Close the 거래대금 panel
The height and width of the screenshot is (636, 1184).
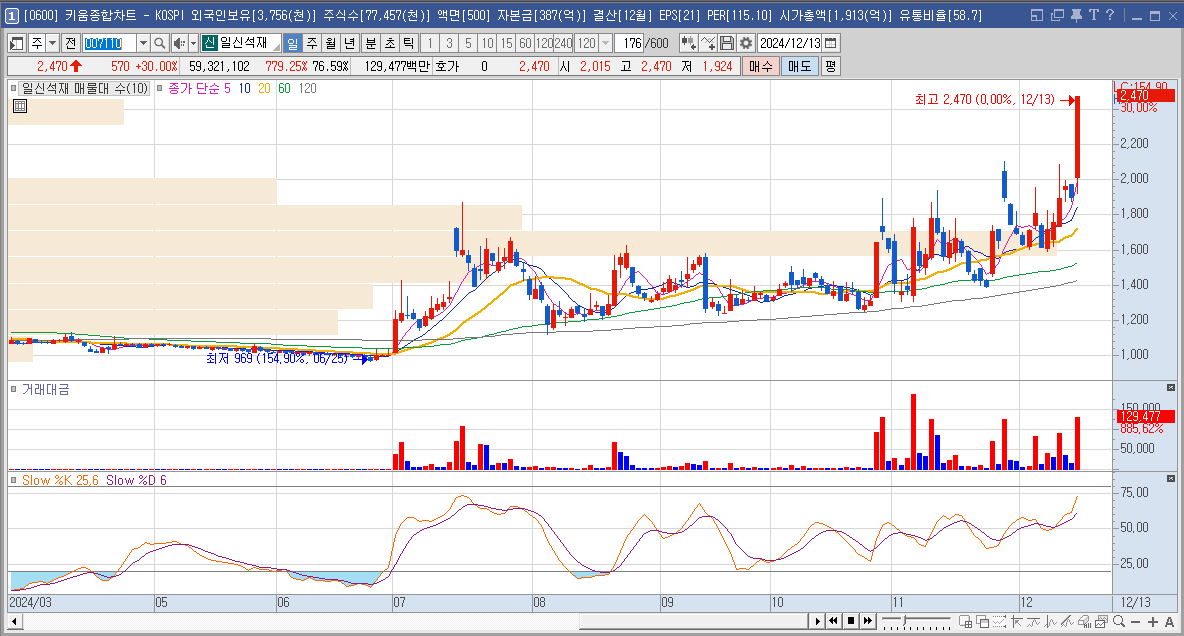tap(1171, 388)
